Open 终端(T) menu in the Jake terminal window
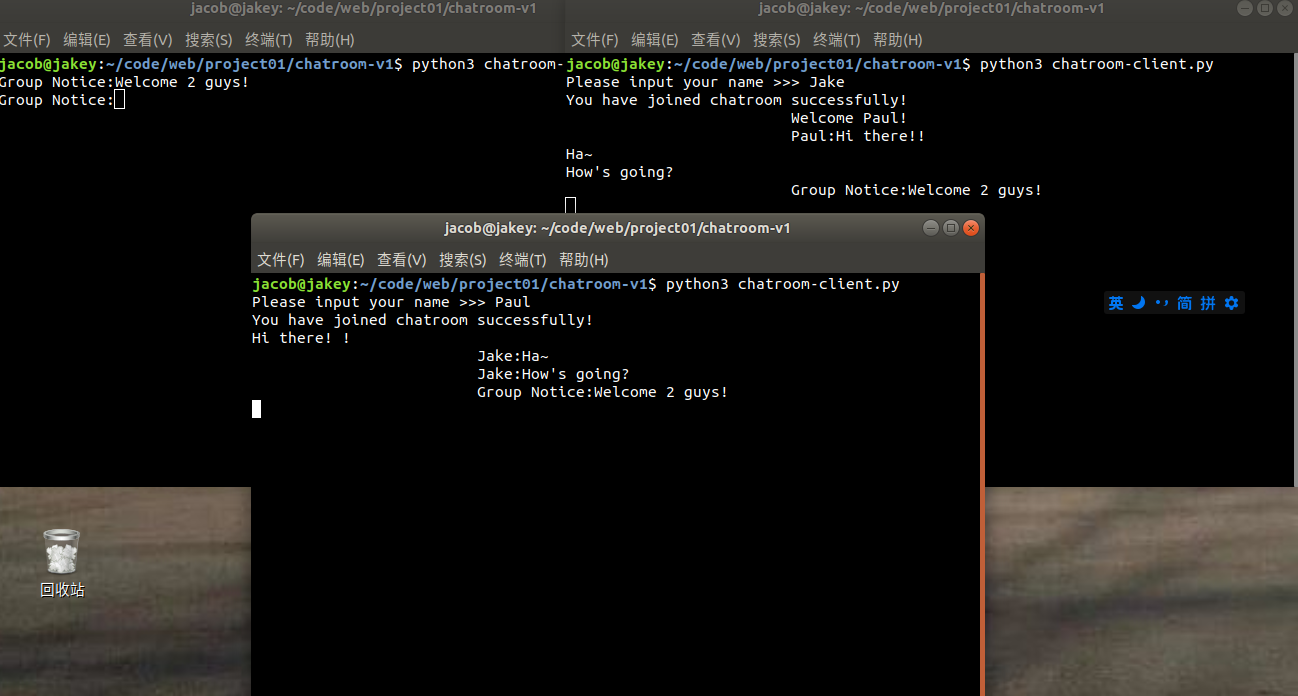This screenshot has height=696, width=1298. (x=837, y=40)
